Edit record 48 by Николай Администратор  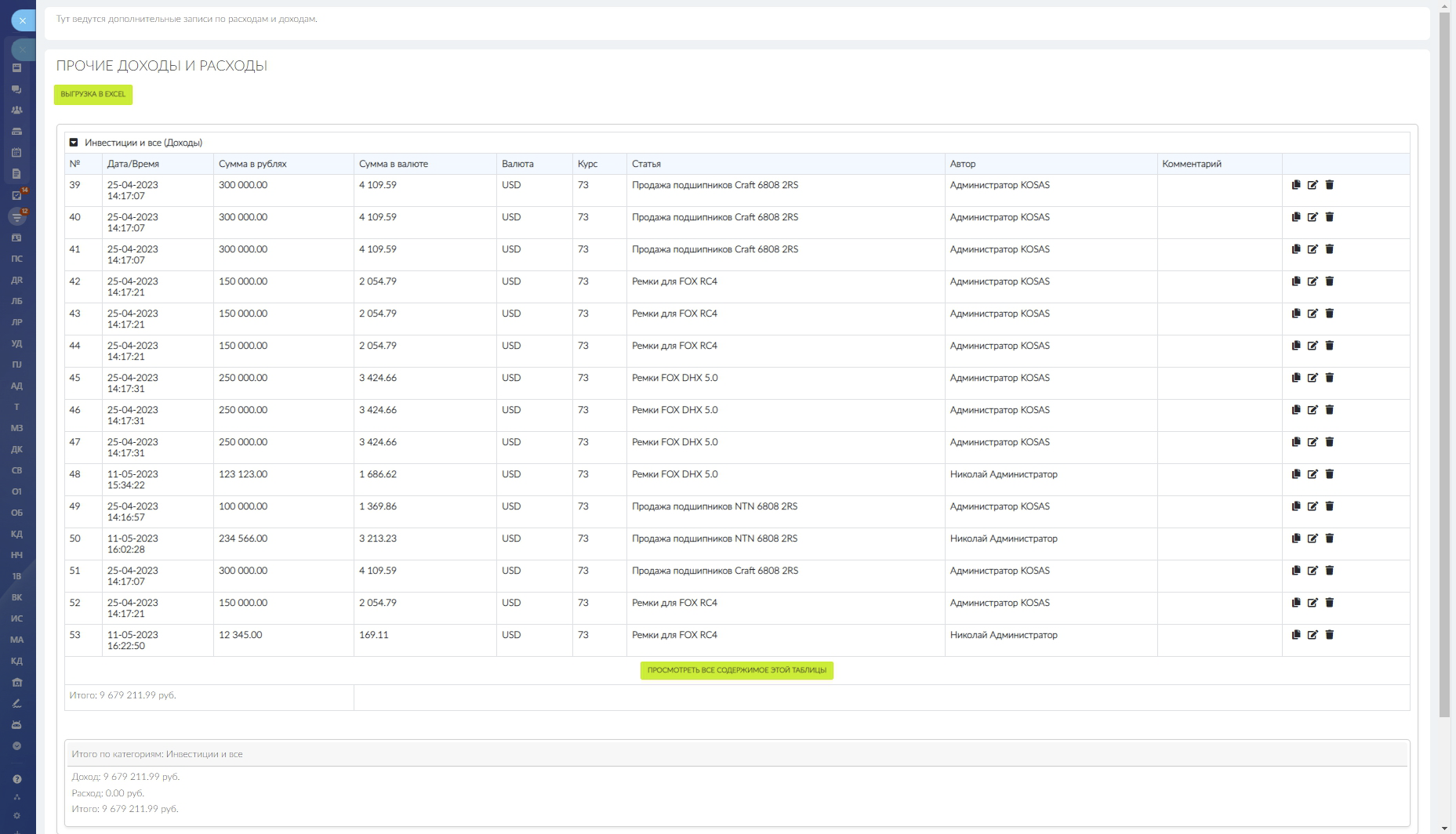pyautogui.click(x=1313, y=474)
